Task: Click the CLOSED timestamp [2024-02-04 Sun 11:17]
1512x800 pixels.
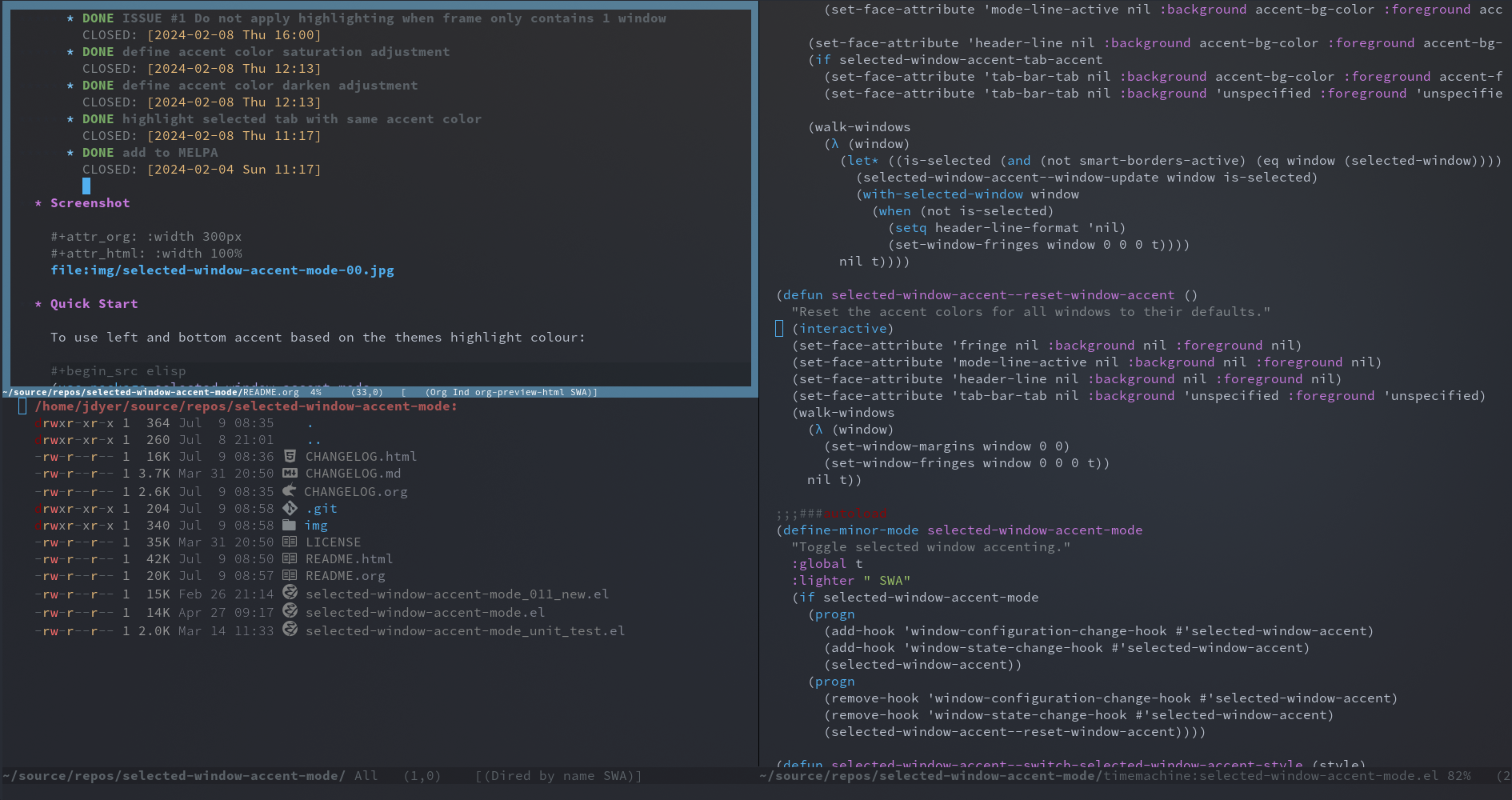Action: pyautogui.click(x=234, y=170)
